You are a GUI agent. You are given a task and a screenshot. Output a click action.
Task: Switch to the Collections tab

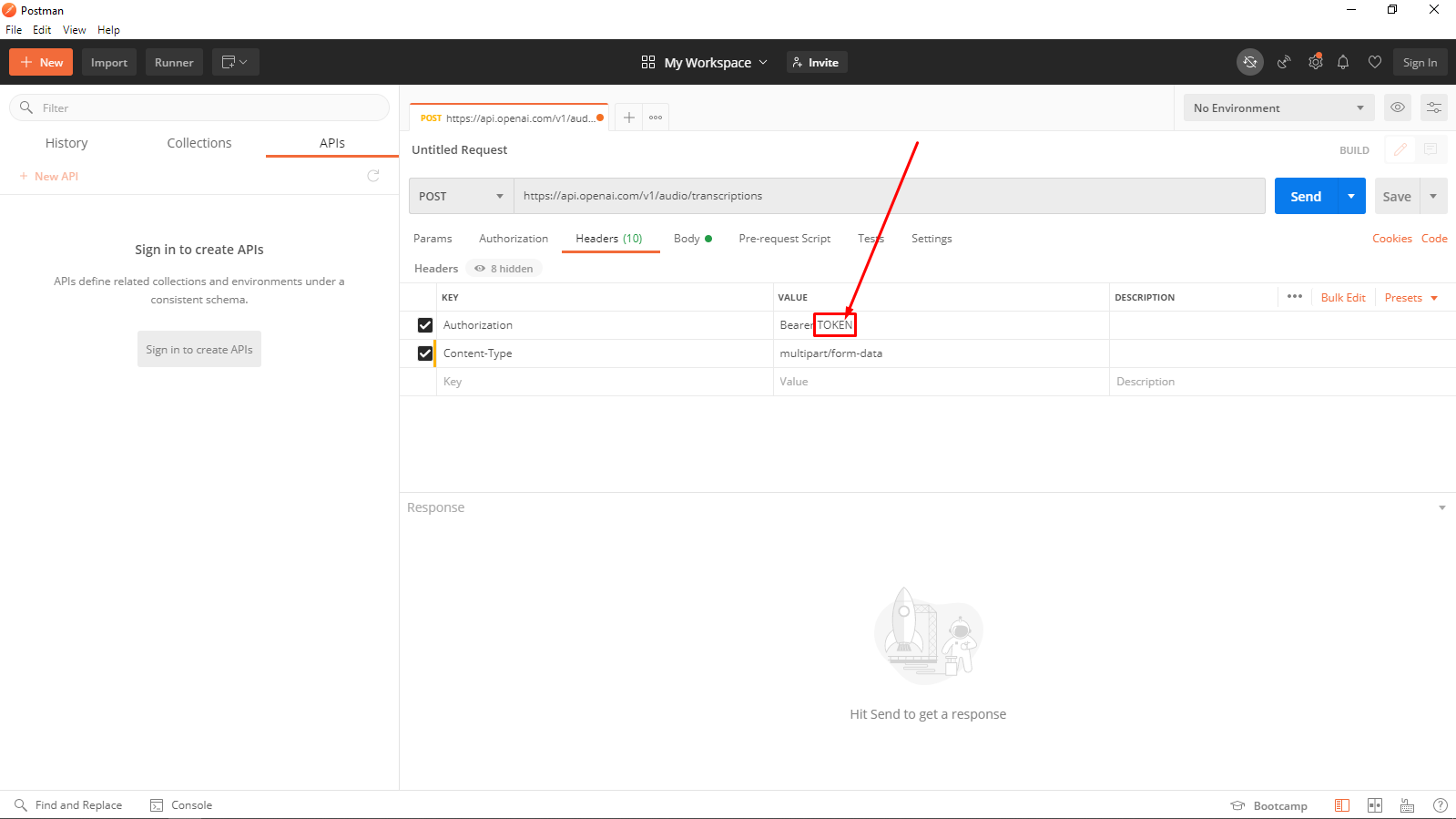(199, 143)
